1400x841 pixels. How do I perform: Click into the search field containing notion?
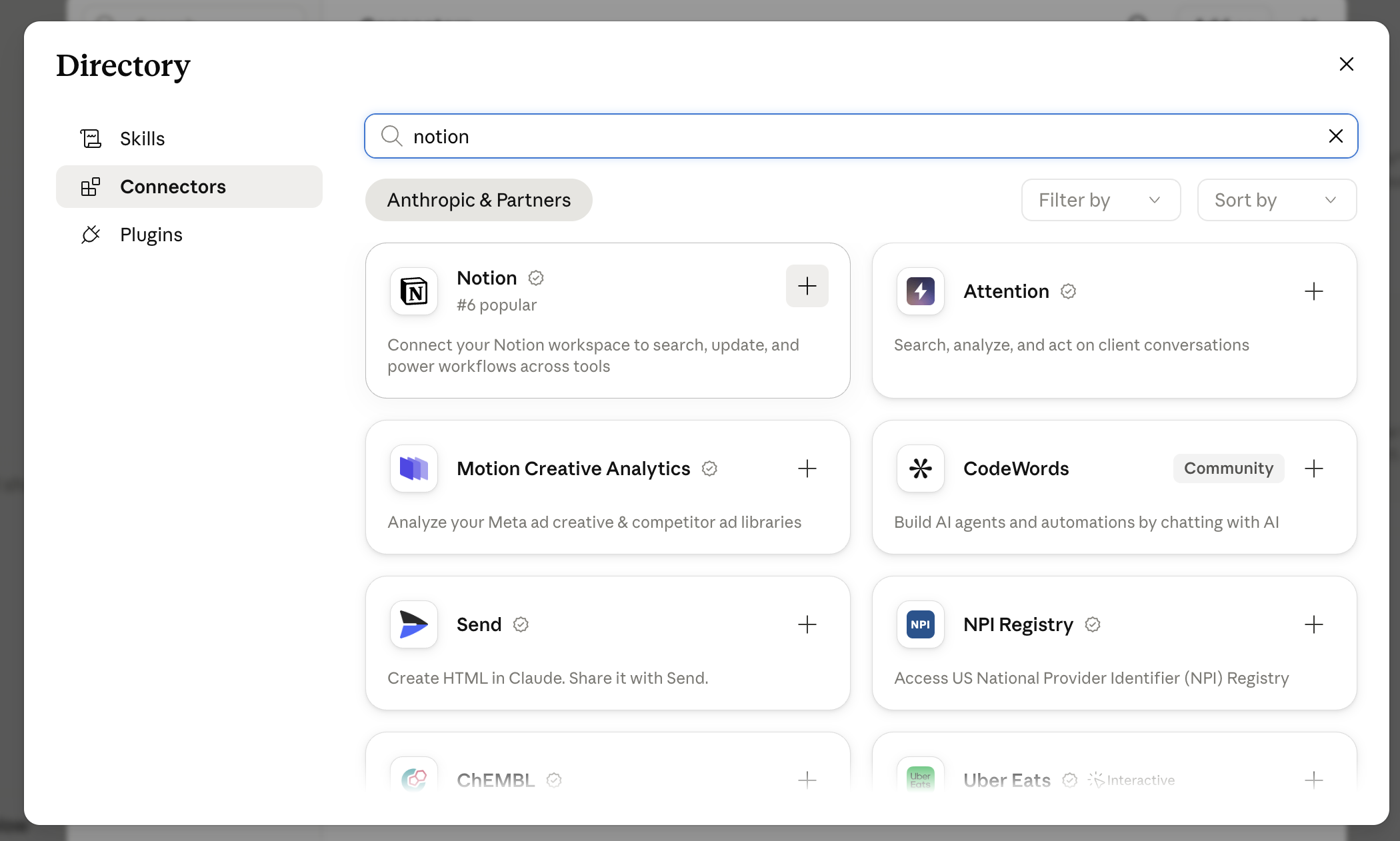[x=861, y=136]
